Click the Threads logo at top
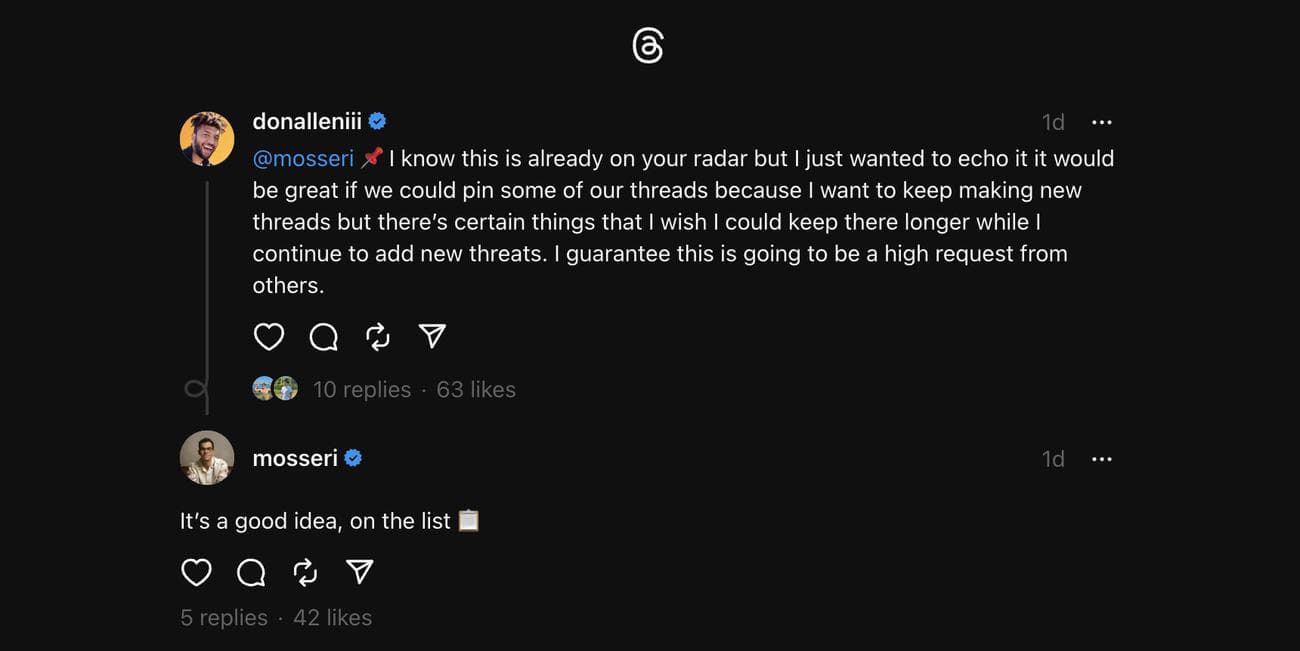The image size is (1300, 651). (x=648, y=46)
